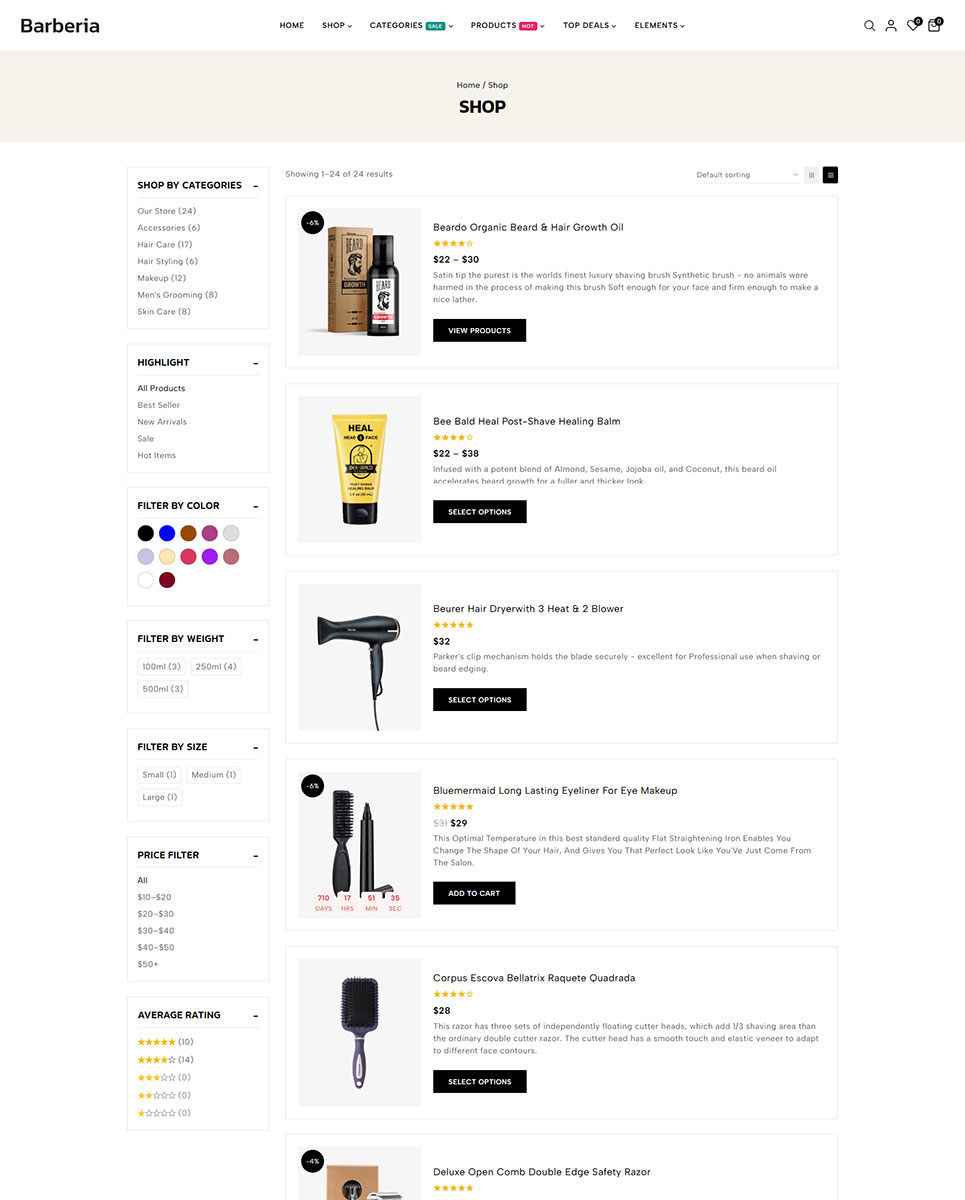View the wishlist heart icon

[912, 26]
